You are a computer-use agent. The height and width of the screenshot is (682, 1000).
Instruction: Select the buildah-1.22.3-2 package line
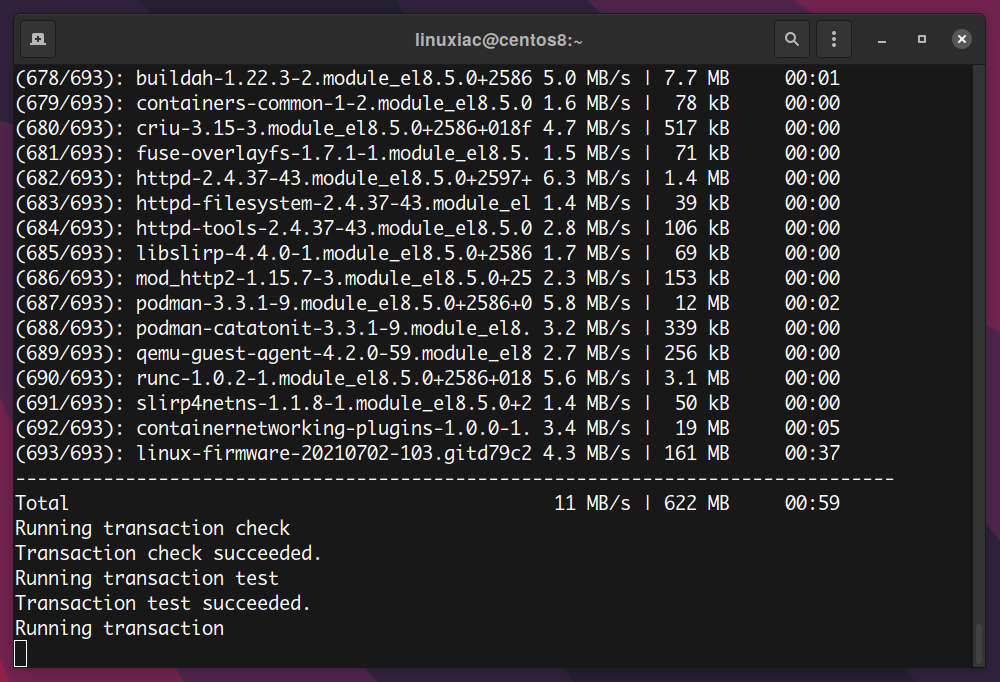pyautogui.click(x=427, y=78)
